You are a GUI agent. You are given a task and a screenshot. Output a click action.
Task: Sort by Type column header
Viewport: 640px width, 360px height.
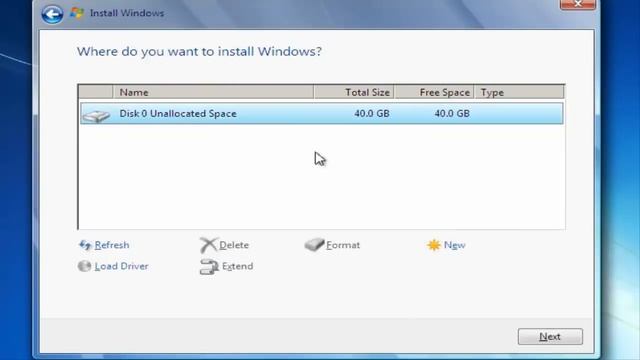[519, 92]
